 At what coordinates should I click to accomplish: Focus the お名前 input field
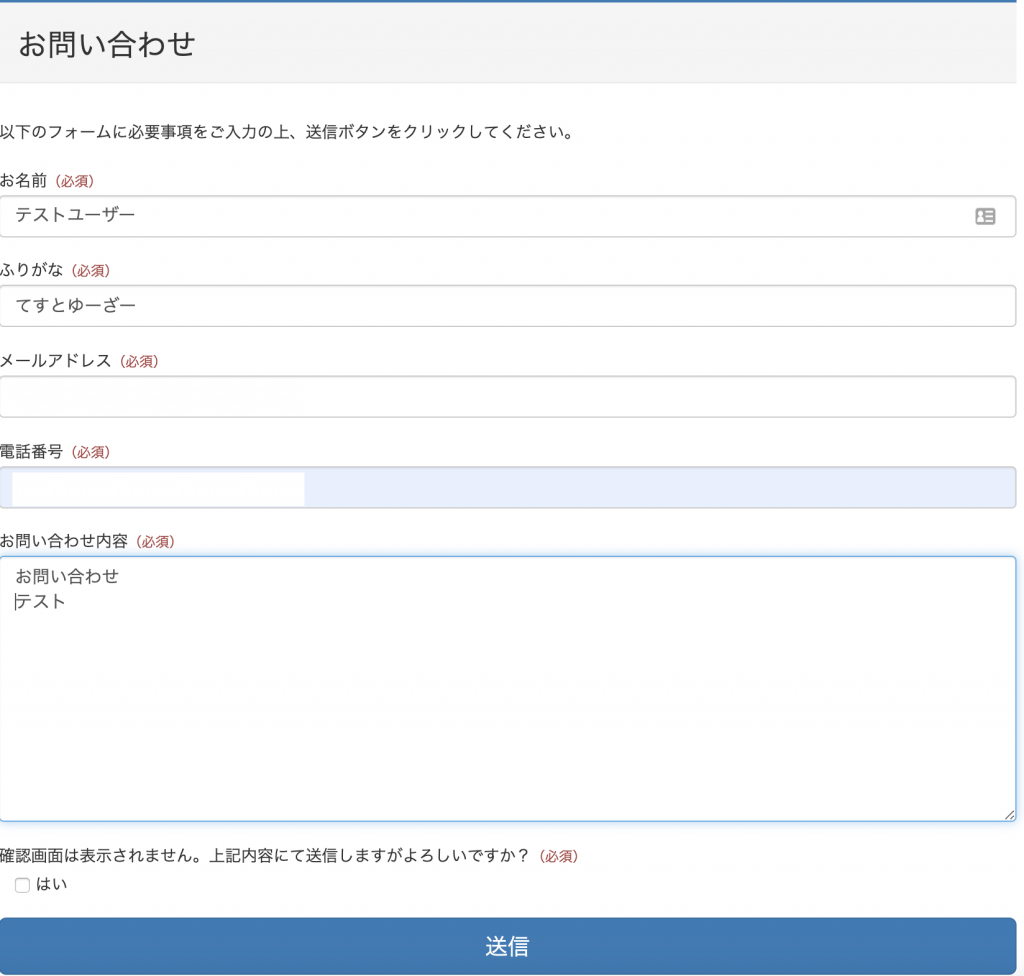tap(508, 216)
